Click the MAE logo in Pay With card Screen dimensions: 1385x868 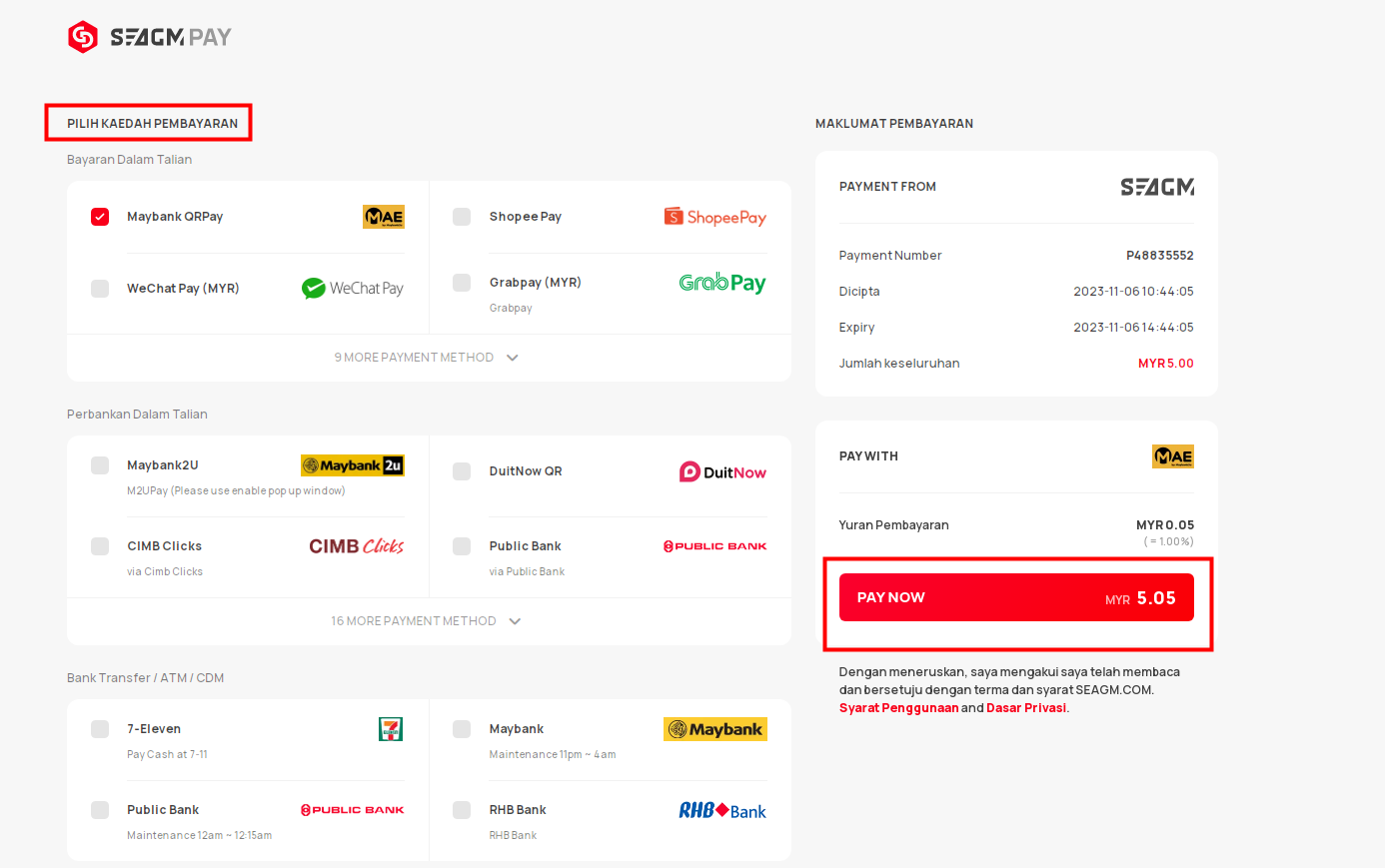tap(1173, 456)
